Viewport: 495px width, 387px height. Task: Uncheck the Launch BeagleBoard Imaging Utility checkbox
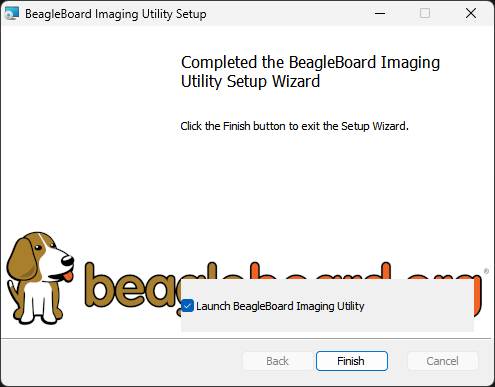(187, 306)
